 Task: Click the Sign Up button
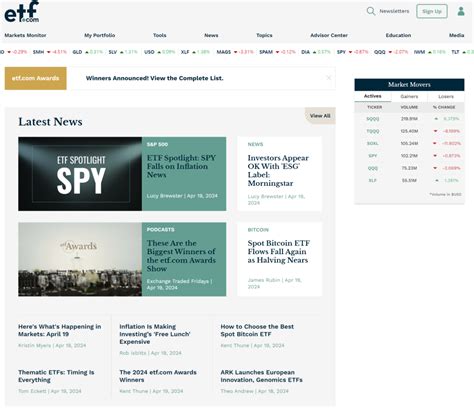432,11
